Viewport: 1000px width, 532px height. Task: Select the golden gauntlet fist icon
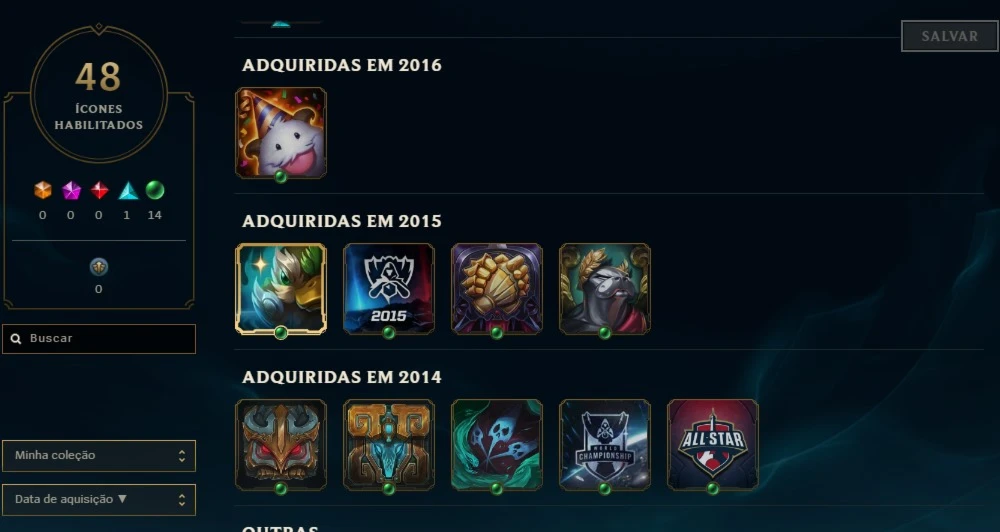[x=497, y=288]
